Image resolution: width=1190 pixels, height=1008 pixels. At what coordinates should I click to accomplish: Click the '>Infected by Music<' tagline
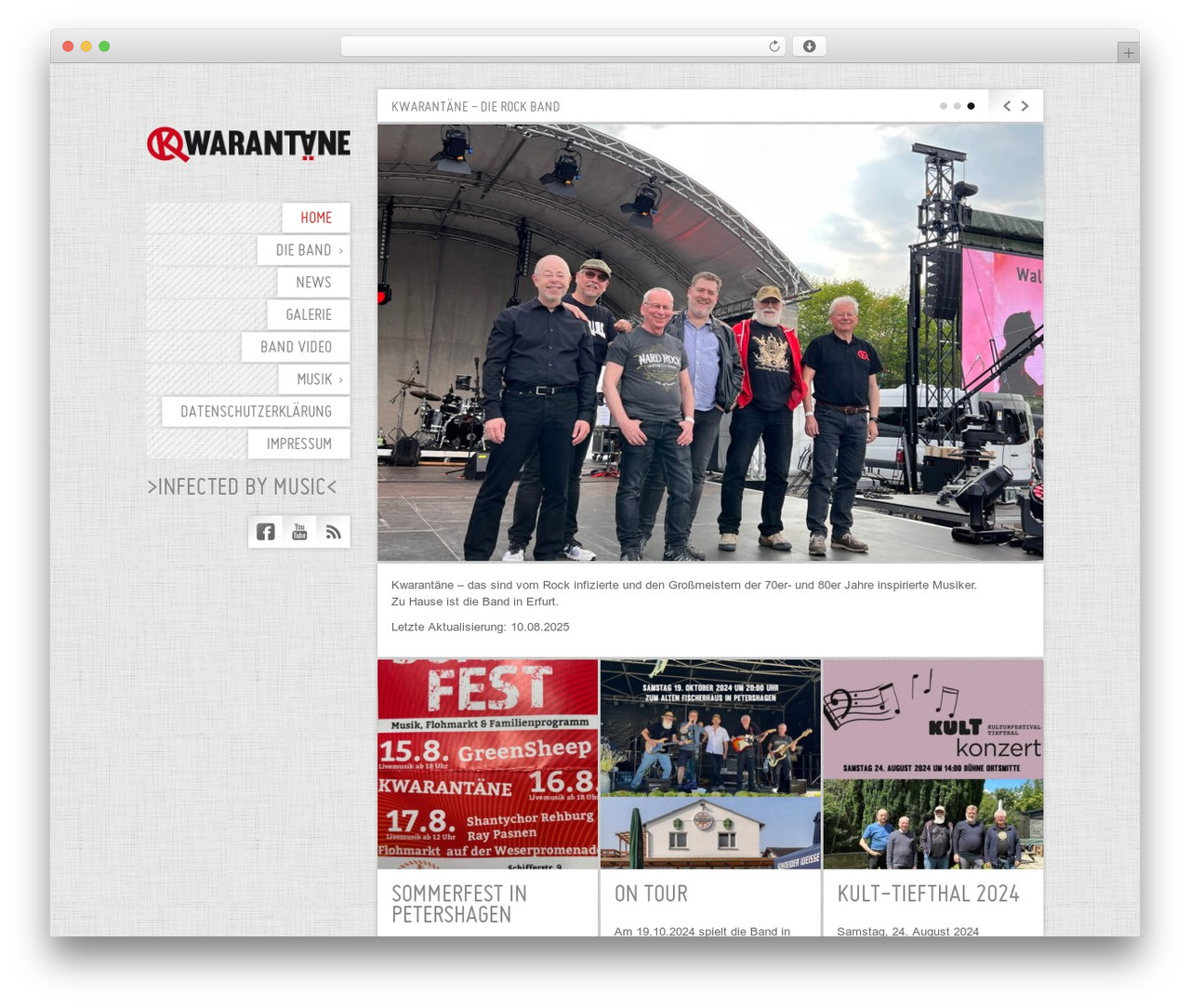(x=242, y=486)
